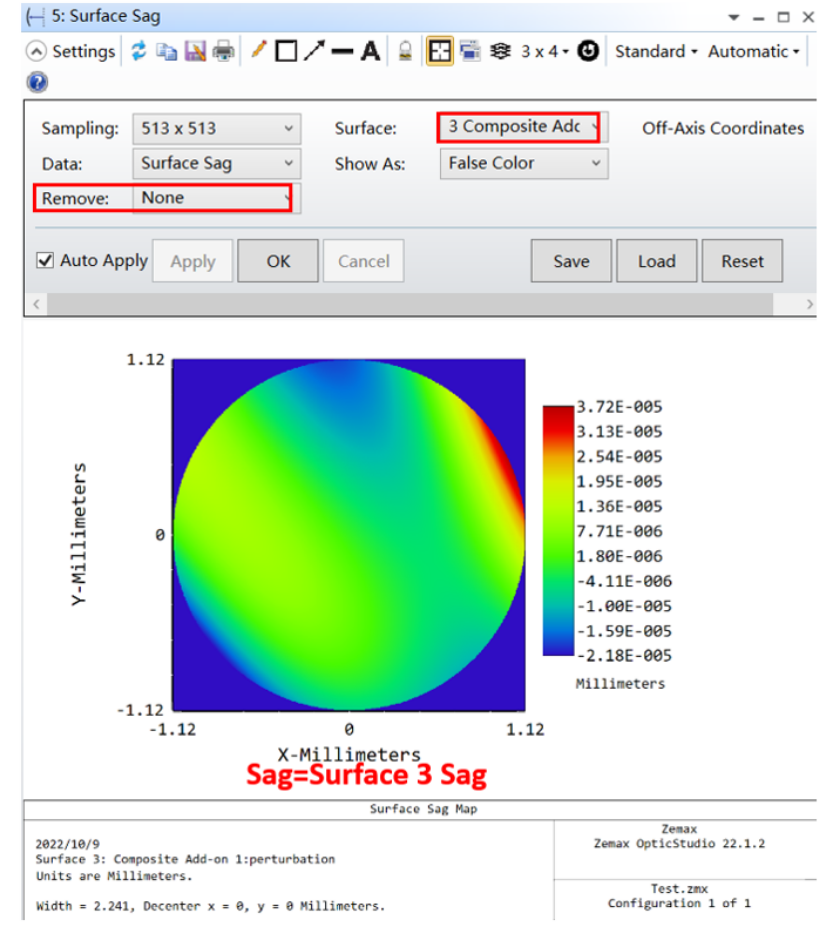Select the line drawing tool
This screenshot has height=930, width=830.
(342, 52)
